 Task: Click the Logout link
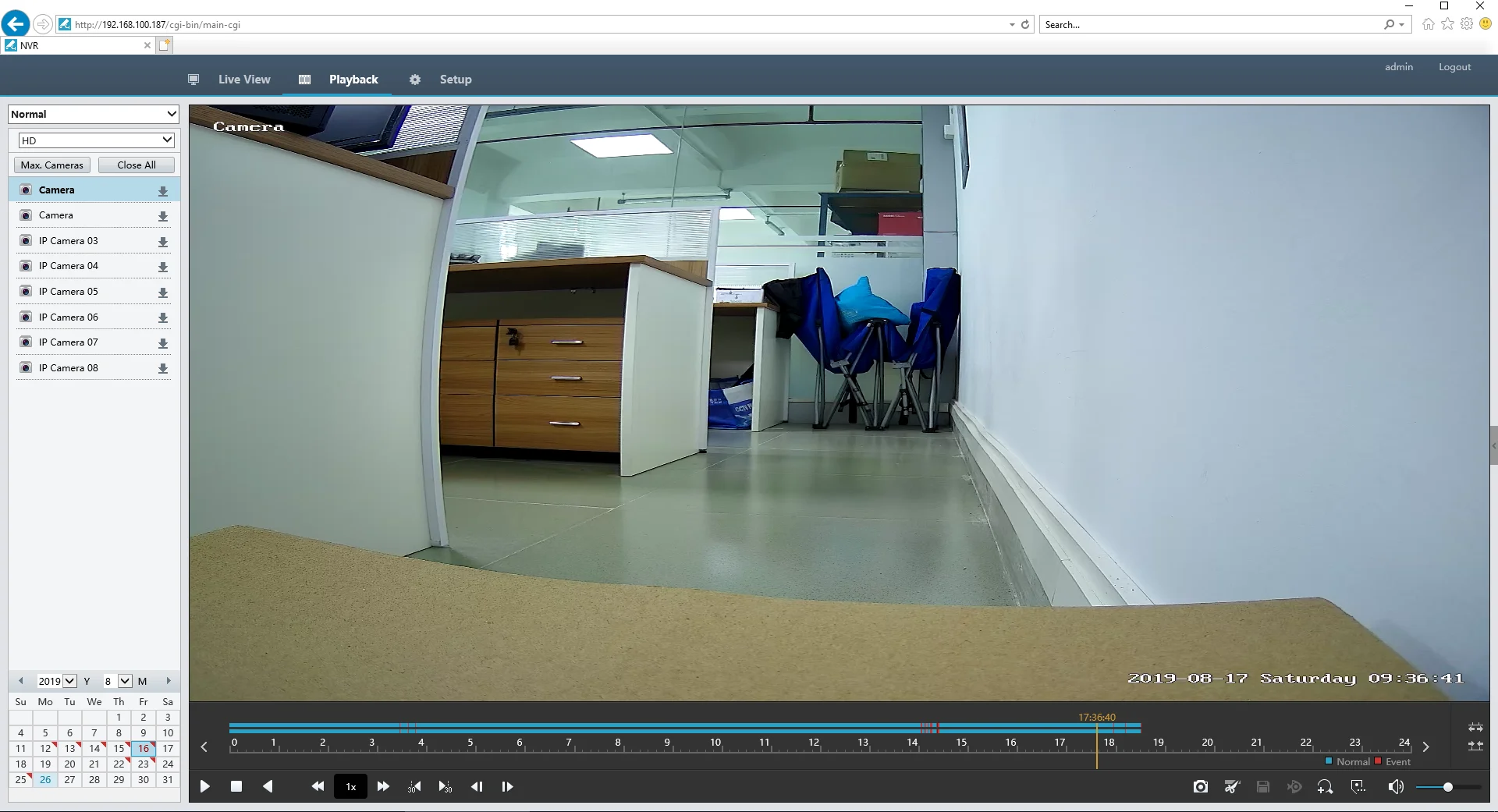pyautogui.click(x=1455, y=67)
